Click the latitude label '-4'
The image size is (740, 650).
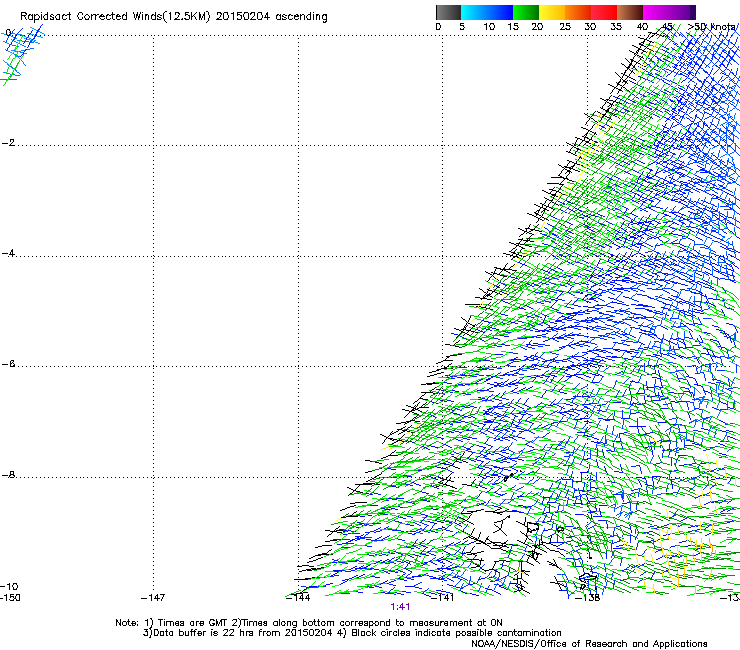pos(8,253)
